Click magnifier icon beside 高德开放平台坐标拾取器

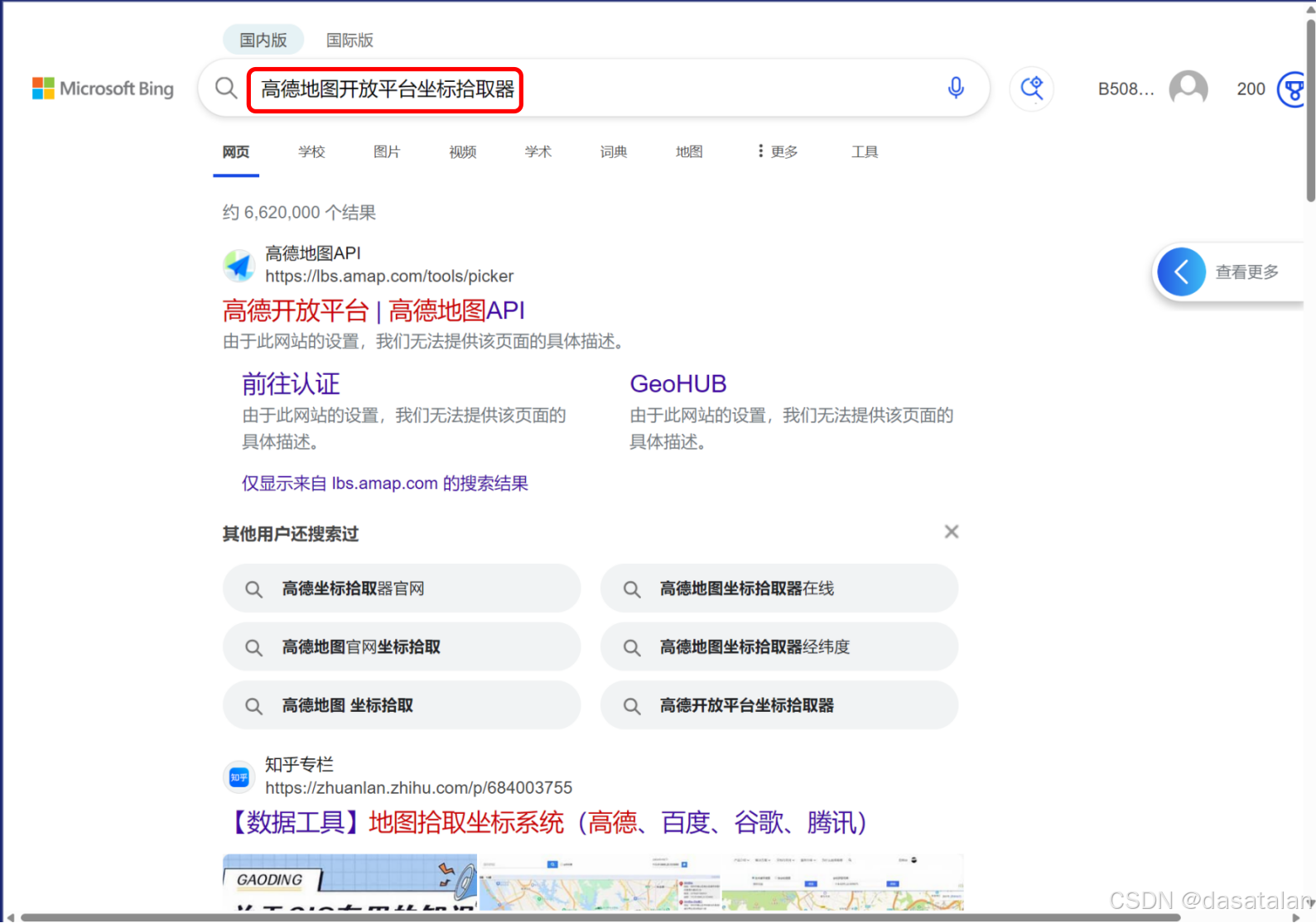tap(632, 706)
